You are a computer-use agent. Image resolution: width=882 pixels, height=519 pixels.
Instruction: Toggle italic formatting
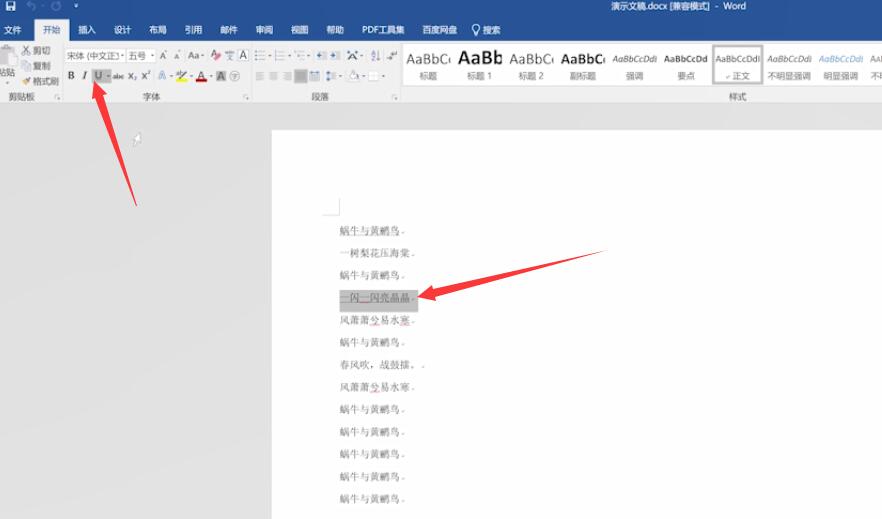(x=84, y=75)
